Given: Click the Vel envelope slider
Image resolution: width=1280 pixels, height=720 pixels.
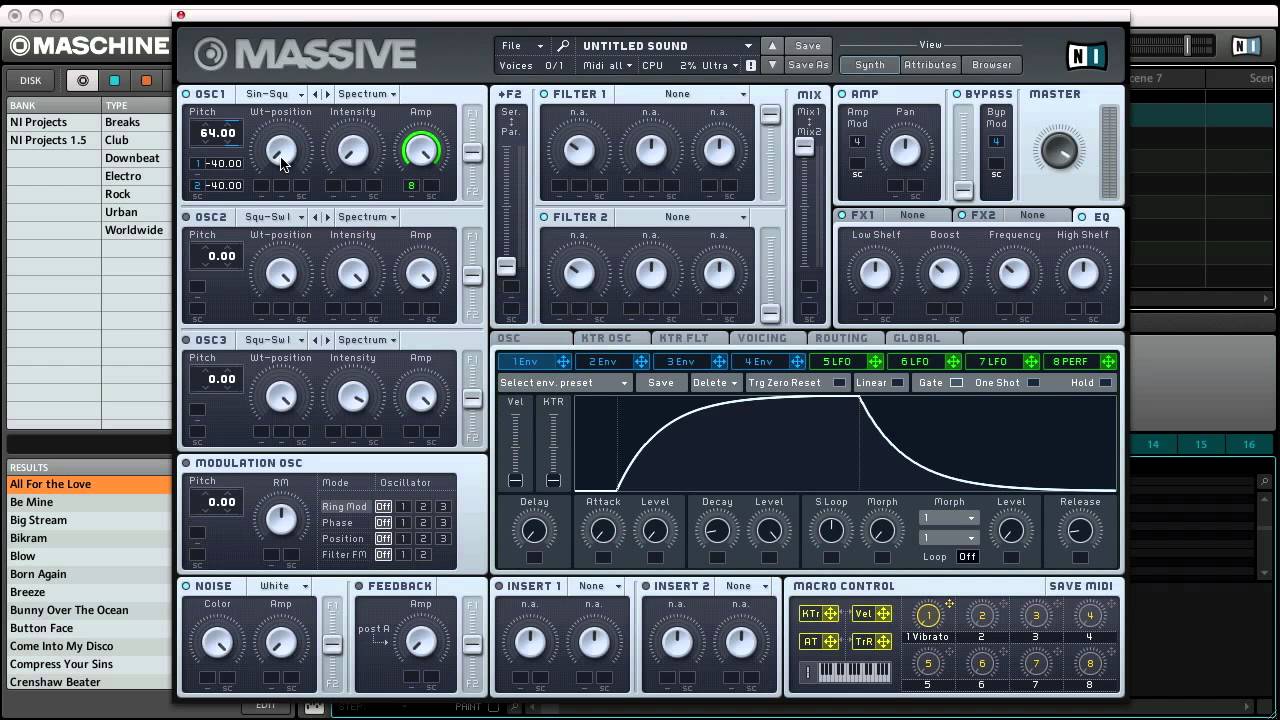Looking at the screenshot, I should [x=515, y=449].
